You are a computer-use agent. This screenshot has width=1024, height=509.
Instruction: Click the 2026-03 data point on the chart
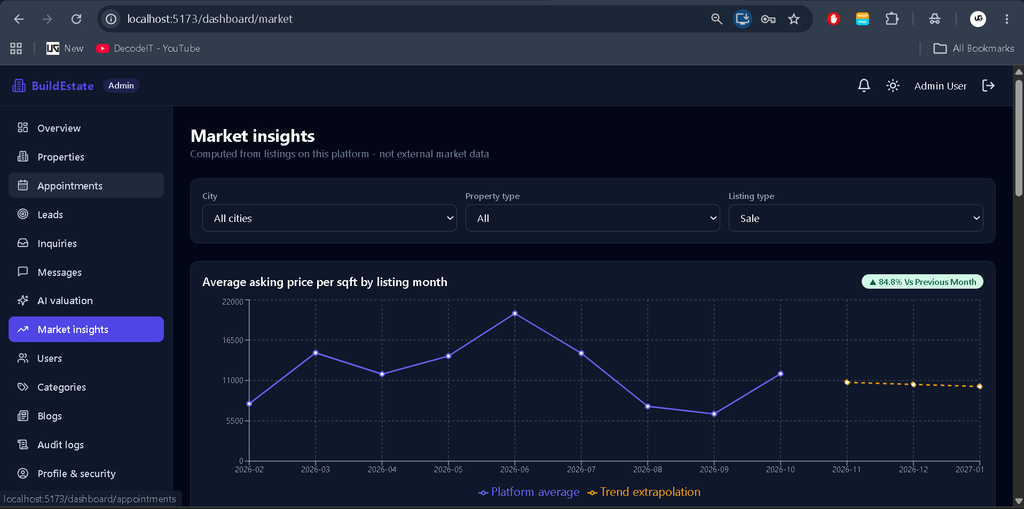315,353
